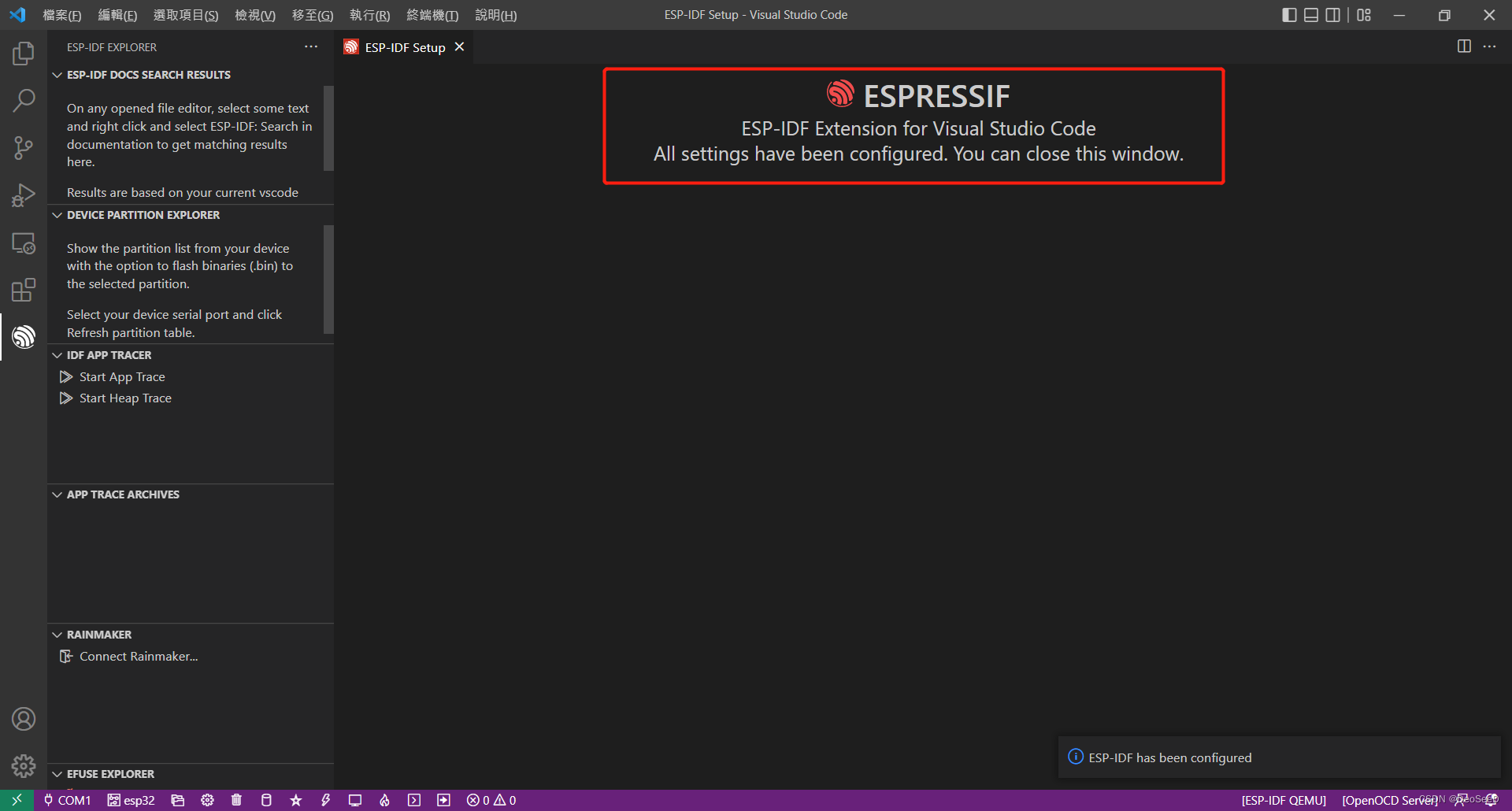This screenshot has height=811, width=1512.
Task: Click the full clean trash icon
Action: click(236, 800)
